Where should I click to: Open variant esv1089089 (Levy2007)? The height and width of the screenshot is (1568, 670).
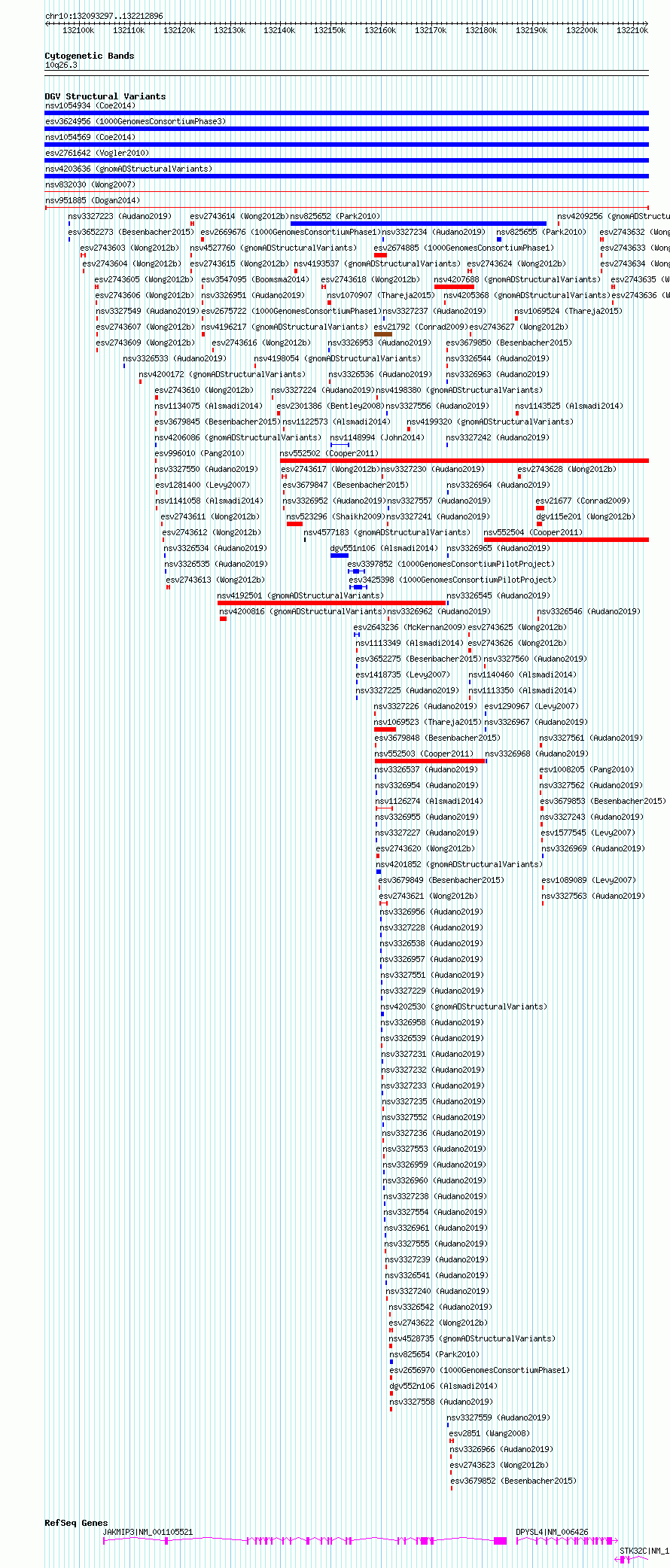(x=589, y=880)
